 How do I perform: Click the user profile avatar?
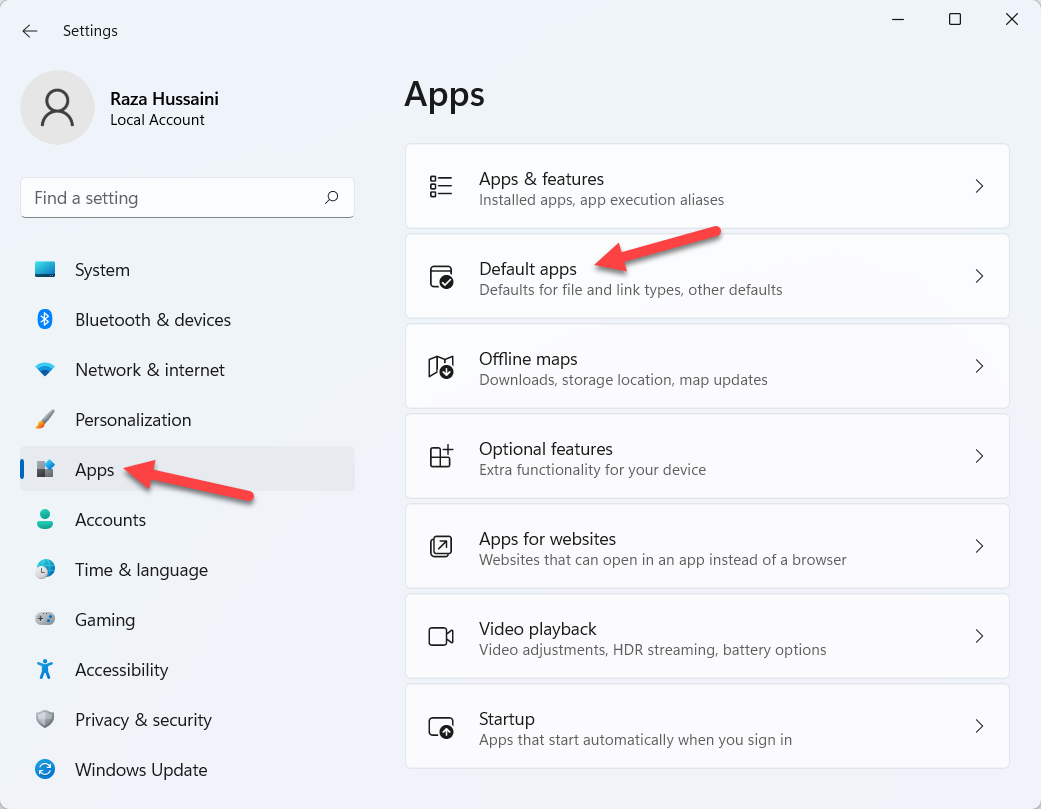(58, 107)
